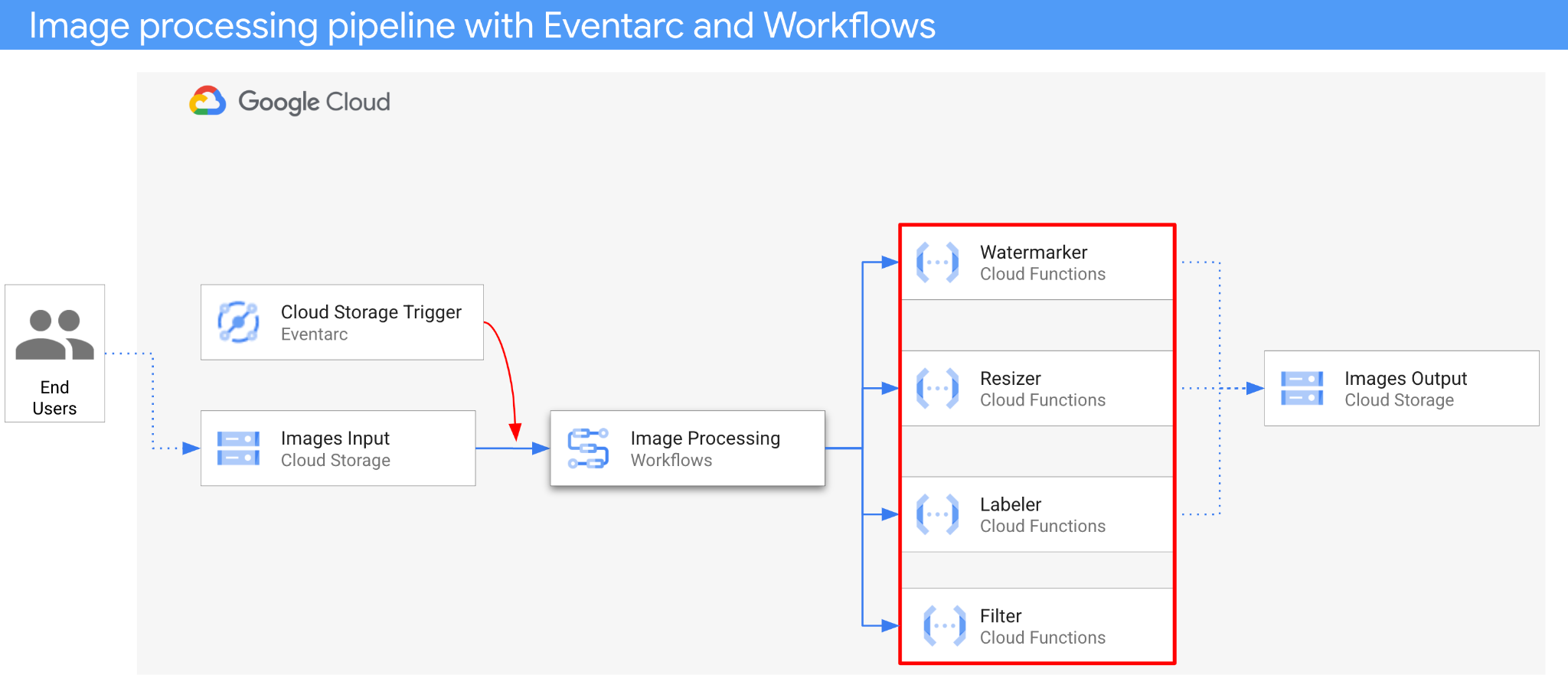Click the Eventarc trigger icon
The width and height of the screenshot is (1568, 688).
click(x=238, y=322)
